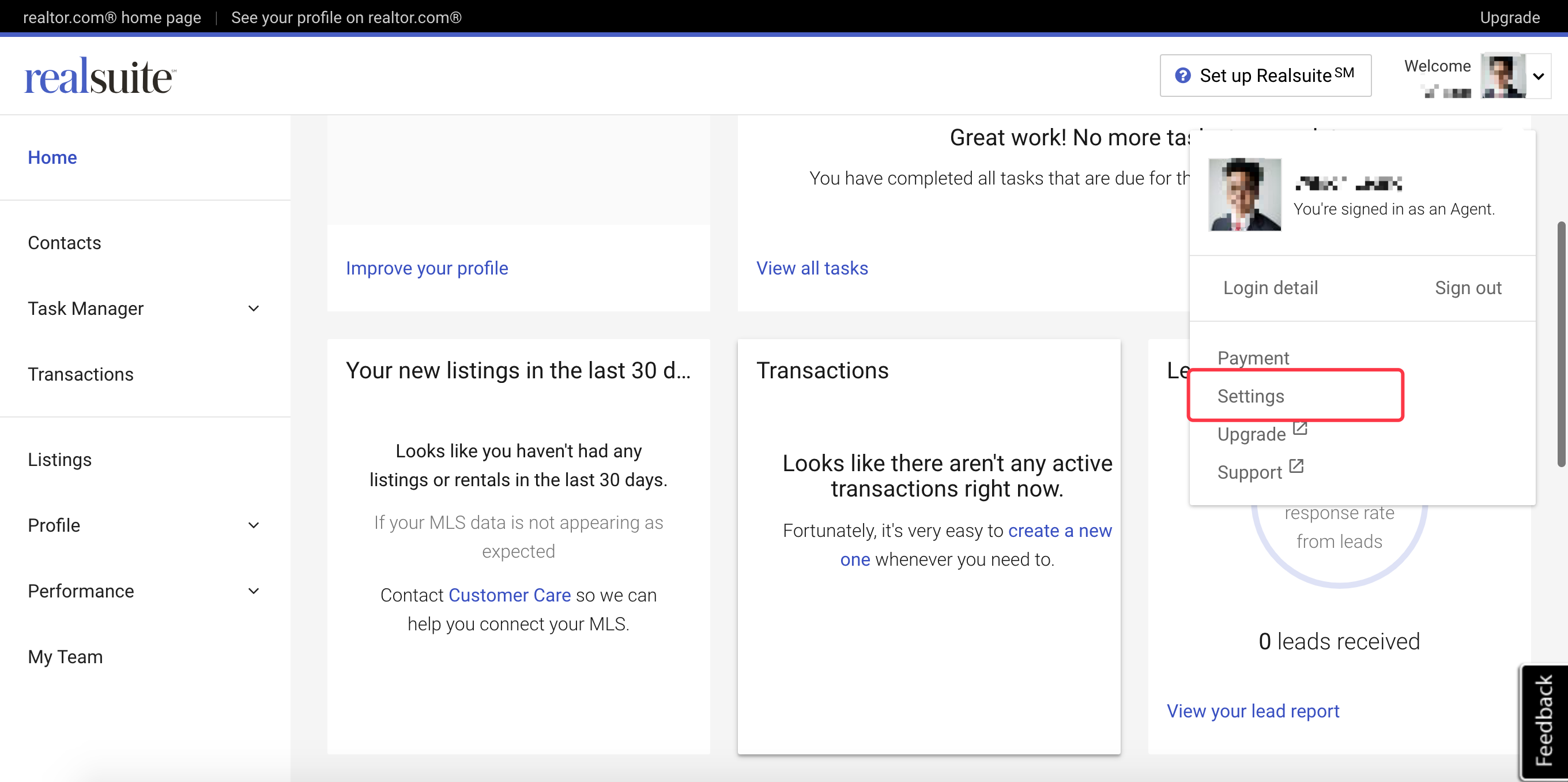Expand the Task Manager submenu chevron
The height and width of the screenshot is (782, 1568).
coord(254,308)
